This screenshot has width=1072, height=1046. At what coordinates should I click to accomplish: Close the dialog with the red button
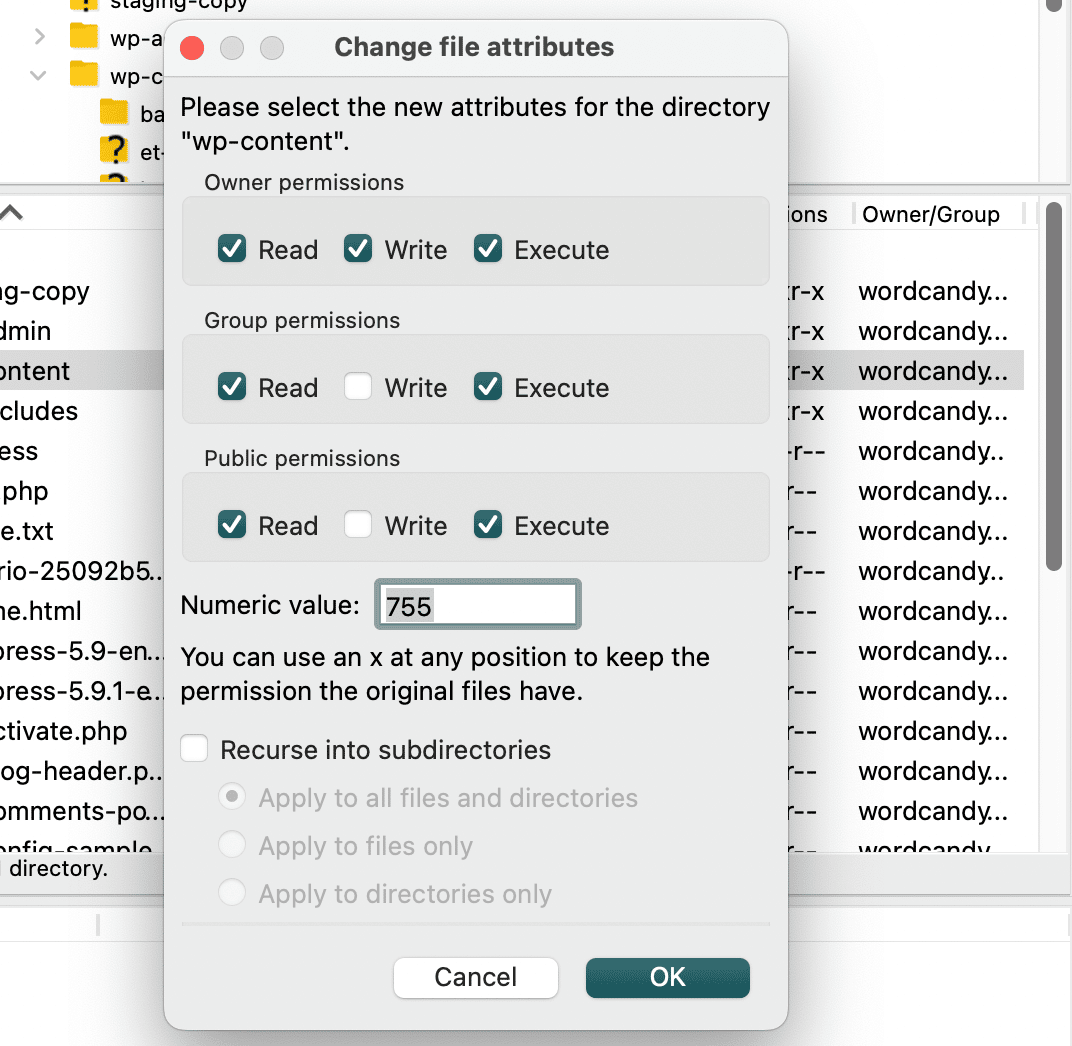(192, 48)
